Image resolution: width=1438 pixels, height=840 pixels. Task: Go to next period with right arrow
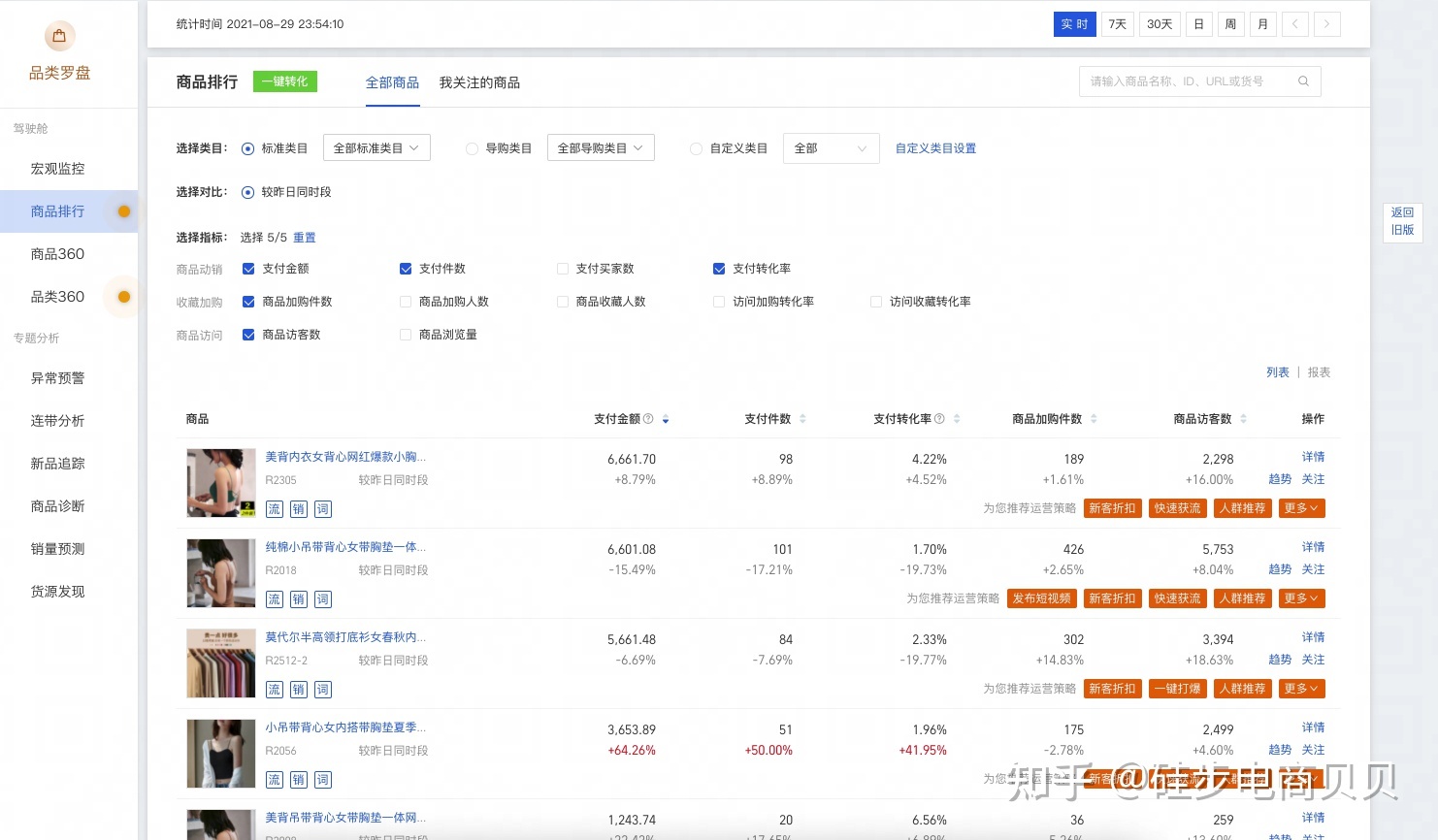1326,24
